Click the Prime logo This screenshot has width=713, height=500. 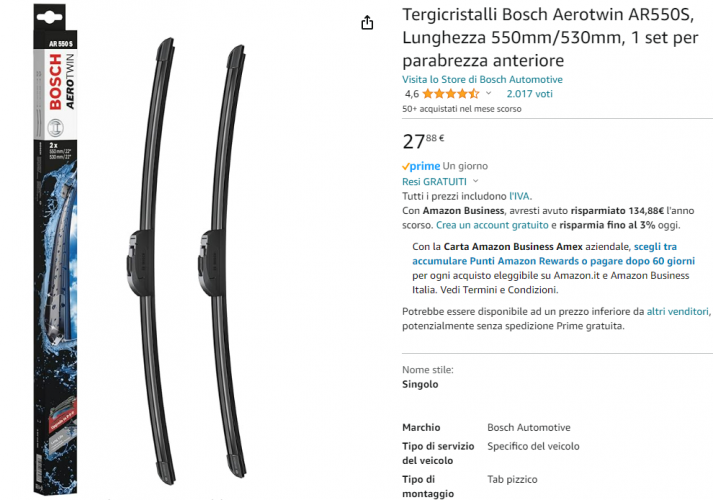click(x=420, y=166)
